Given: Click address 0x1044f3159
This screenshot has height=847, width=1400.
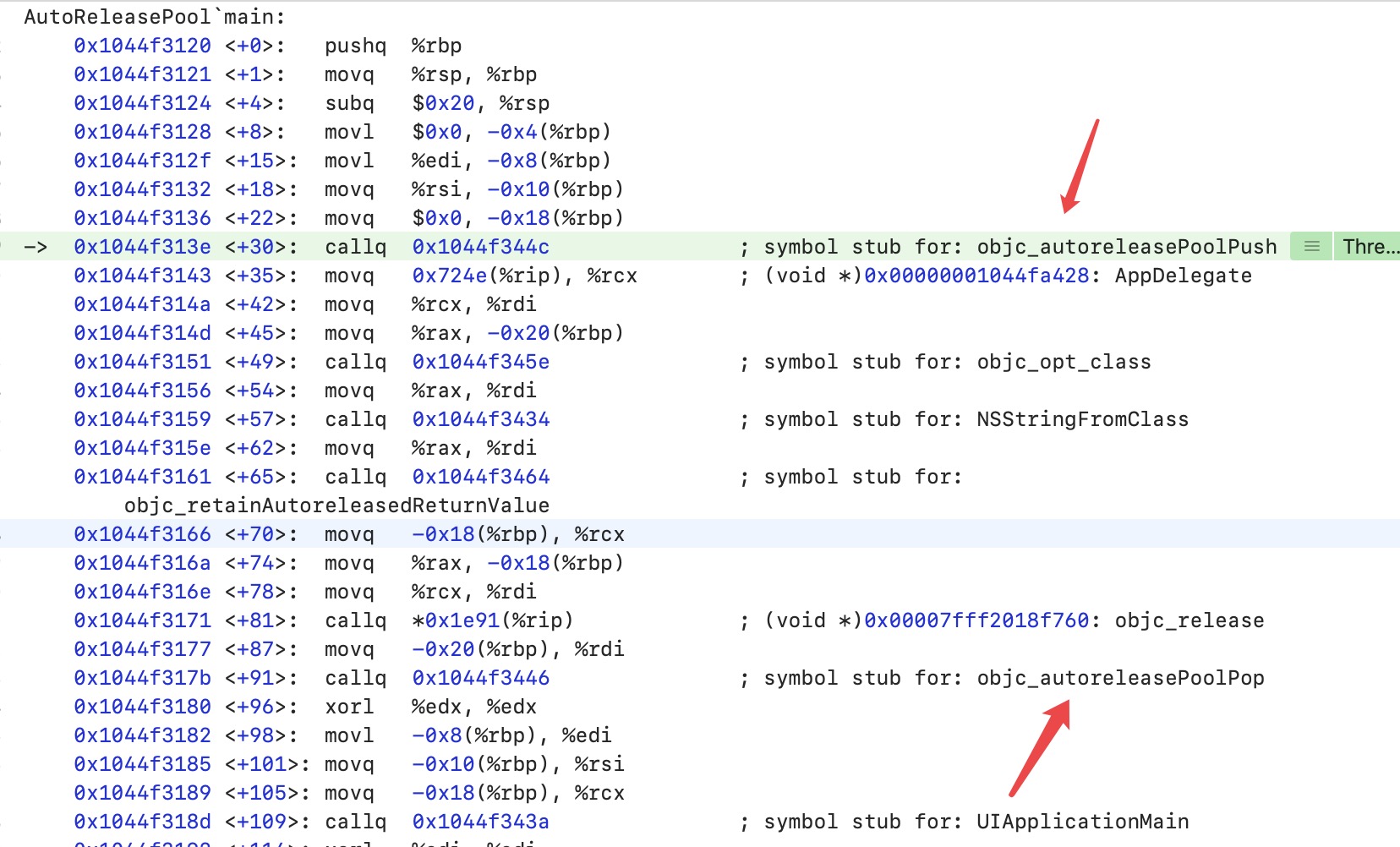Looking at the screenshot, I should (x=142, y=419).
